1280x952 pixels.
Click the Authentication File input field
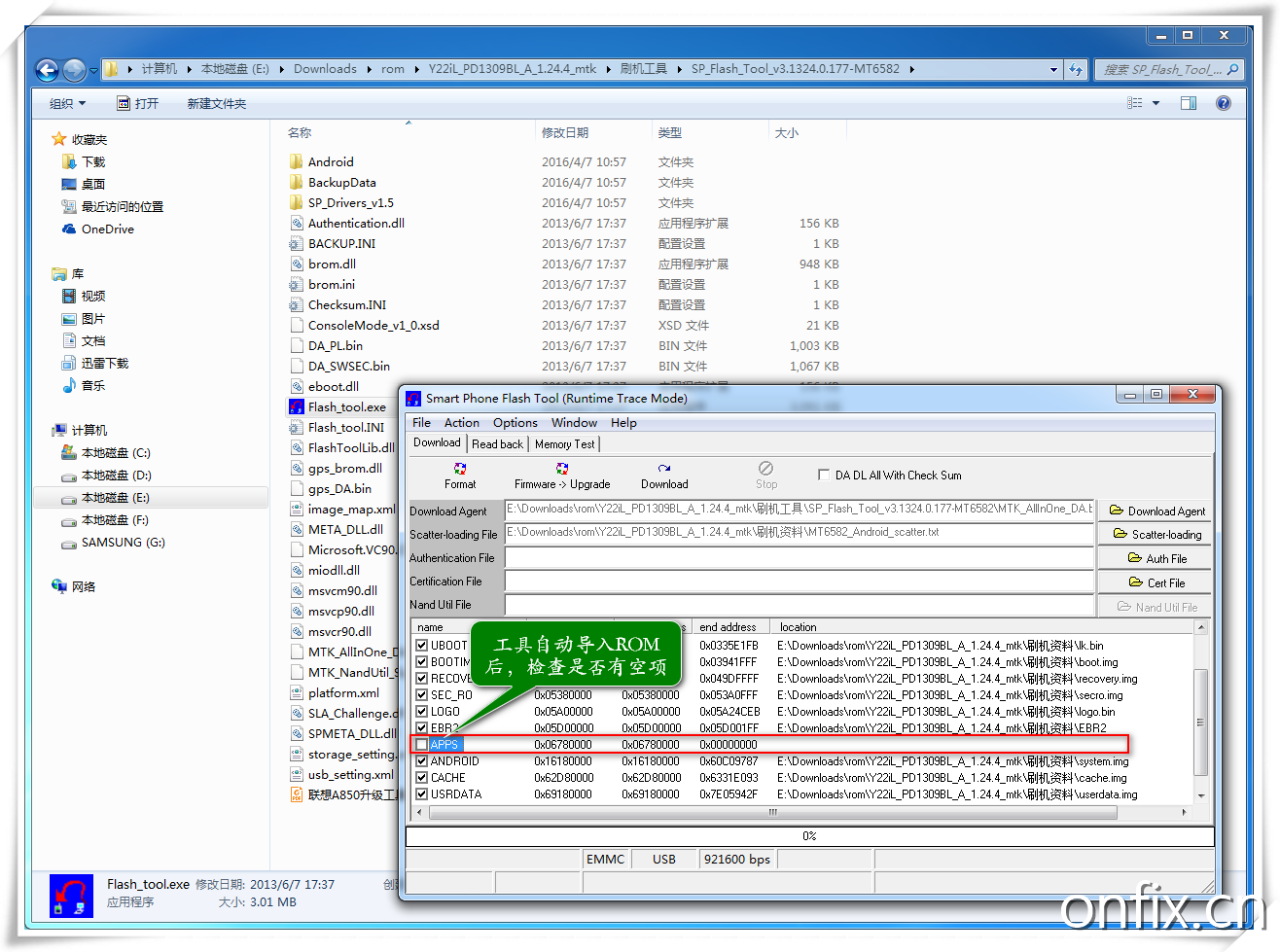click(799, 558)
